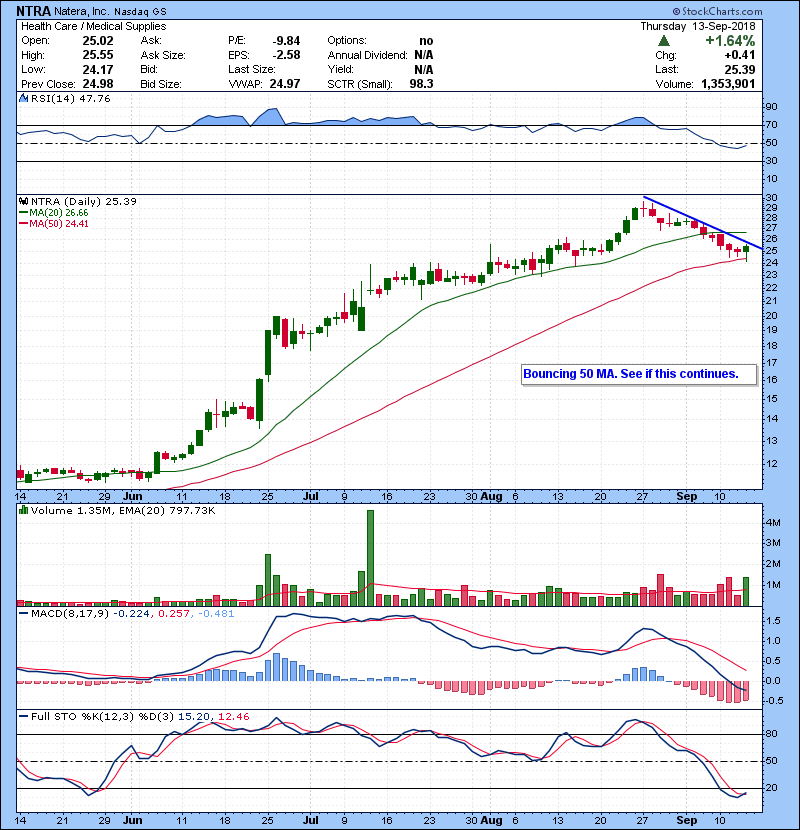Click the red MA(50) legend line marker

pyautogui.click(x=23, y=223)
